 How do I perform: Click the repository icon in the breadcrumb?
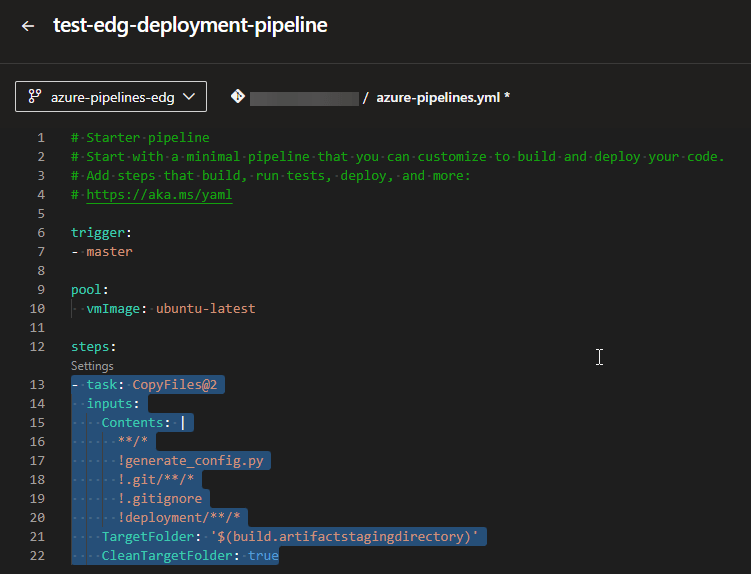coord(238,97)
